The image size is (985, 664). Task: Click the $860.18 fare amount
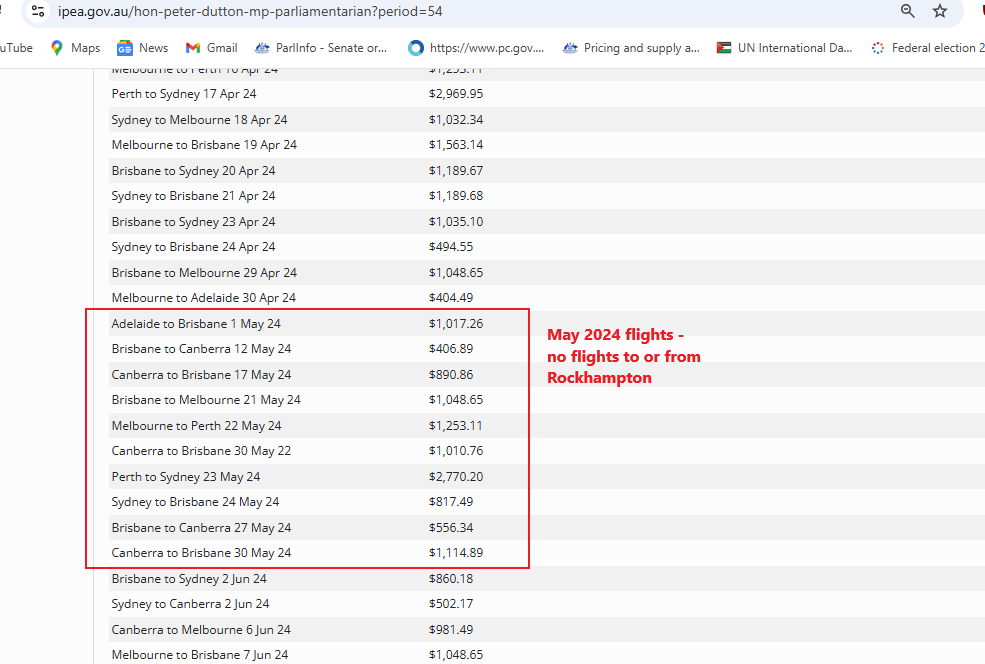click(x=451, y=579)
